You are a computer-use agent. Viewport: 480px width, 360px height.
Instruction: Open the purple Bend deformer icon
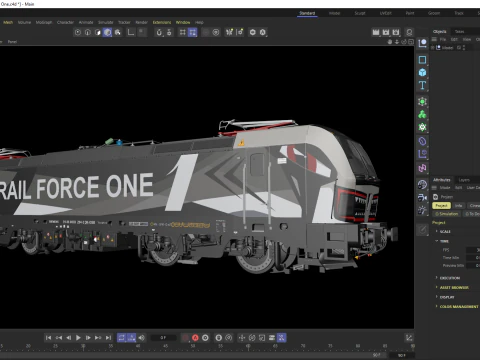coord(422,141)
